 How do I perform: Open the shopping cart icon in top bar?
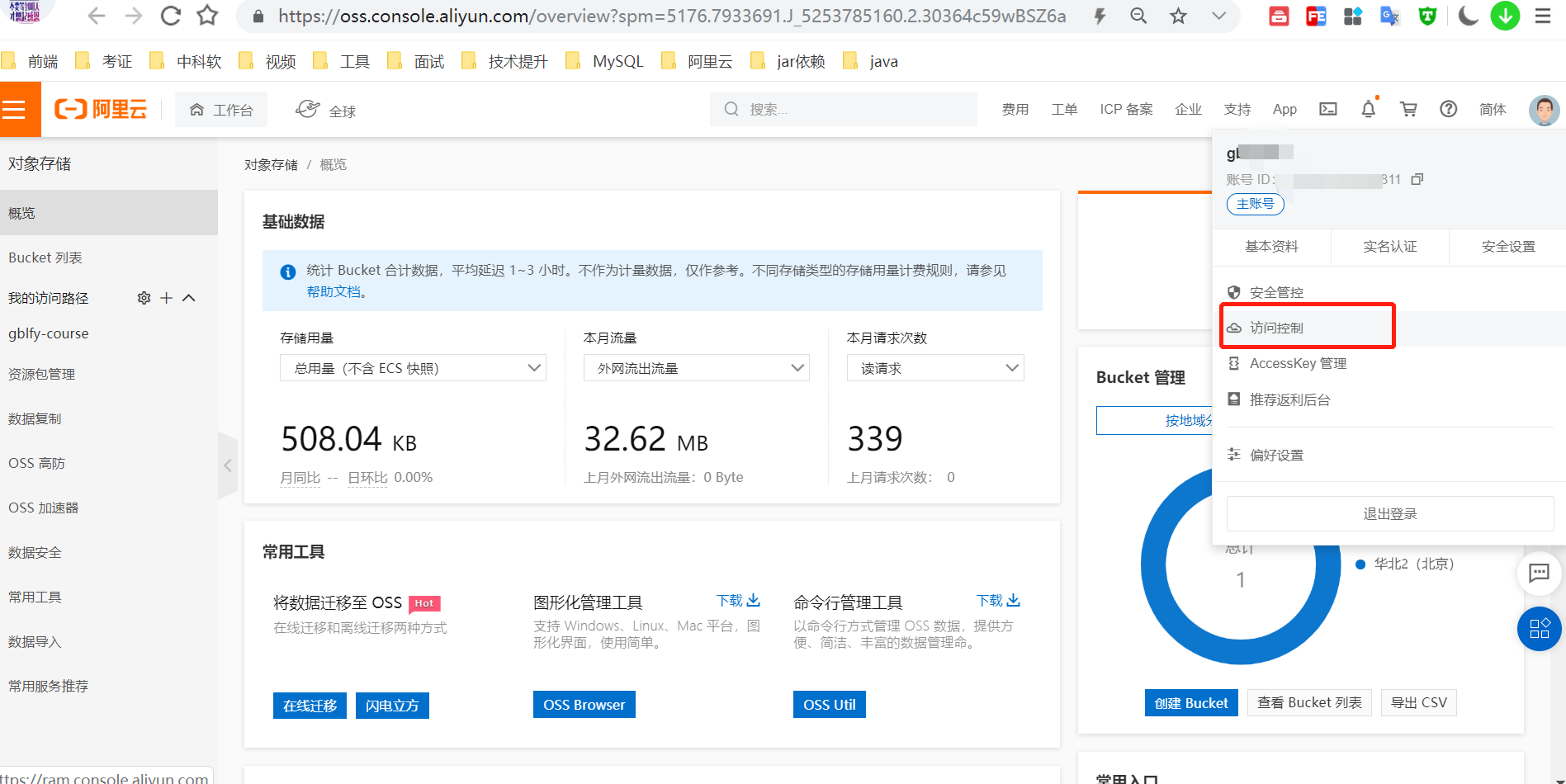[1408, 108]
